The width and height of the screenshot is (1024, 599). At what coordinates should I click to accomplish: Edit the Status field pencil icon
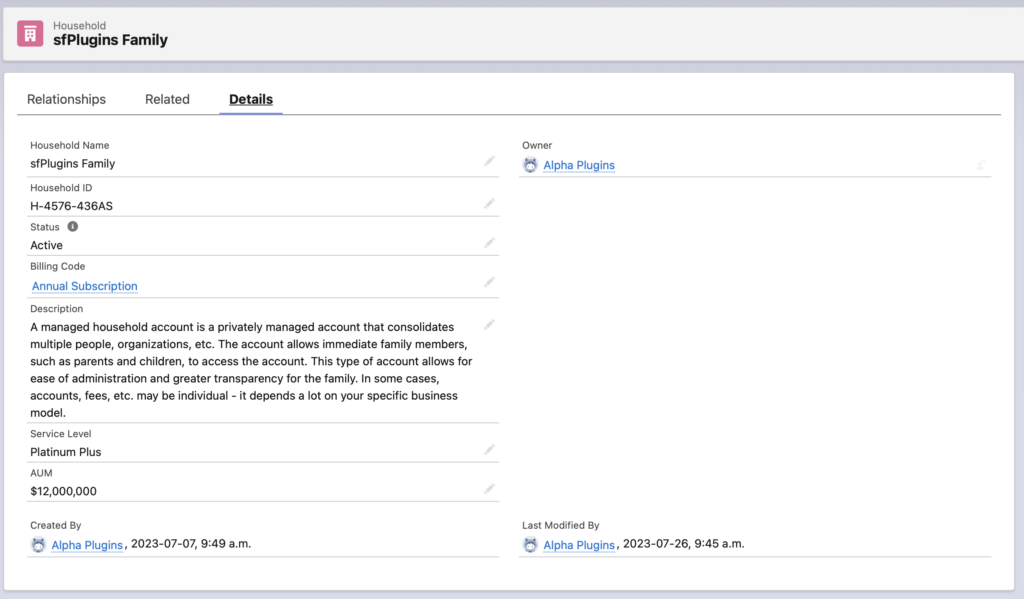coord(489,243)
